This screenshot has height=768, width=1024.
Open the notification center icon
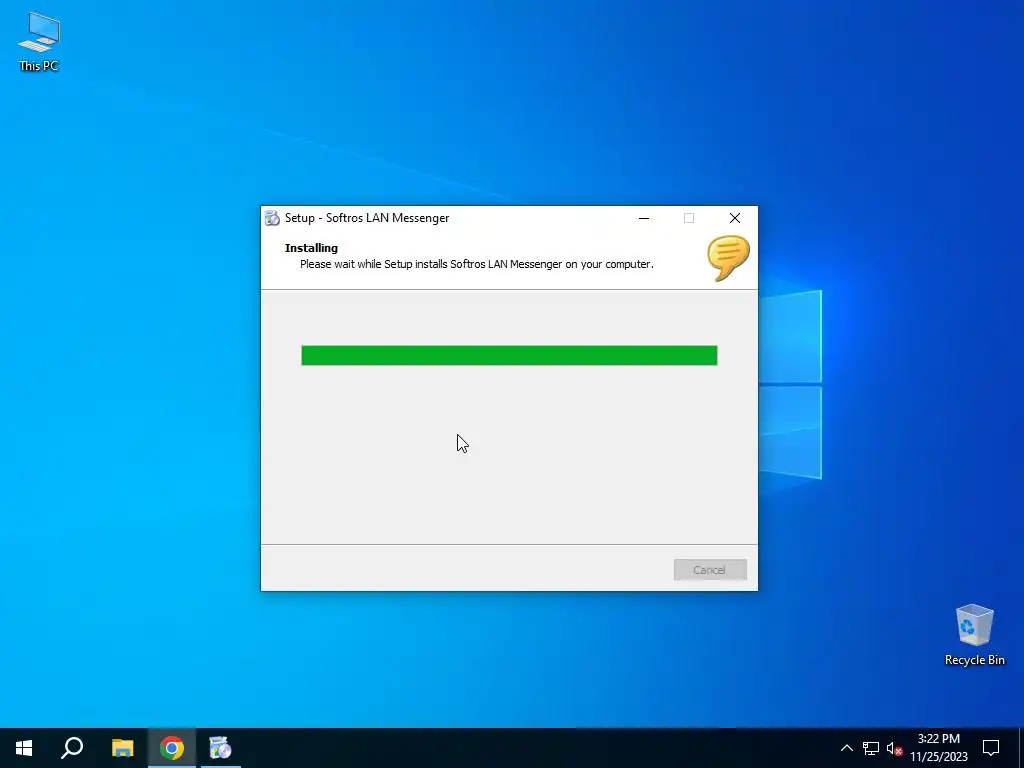click(x=991, y=748)
